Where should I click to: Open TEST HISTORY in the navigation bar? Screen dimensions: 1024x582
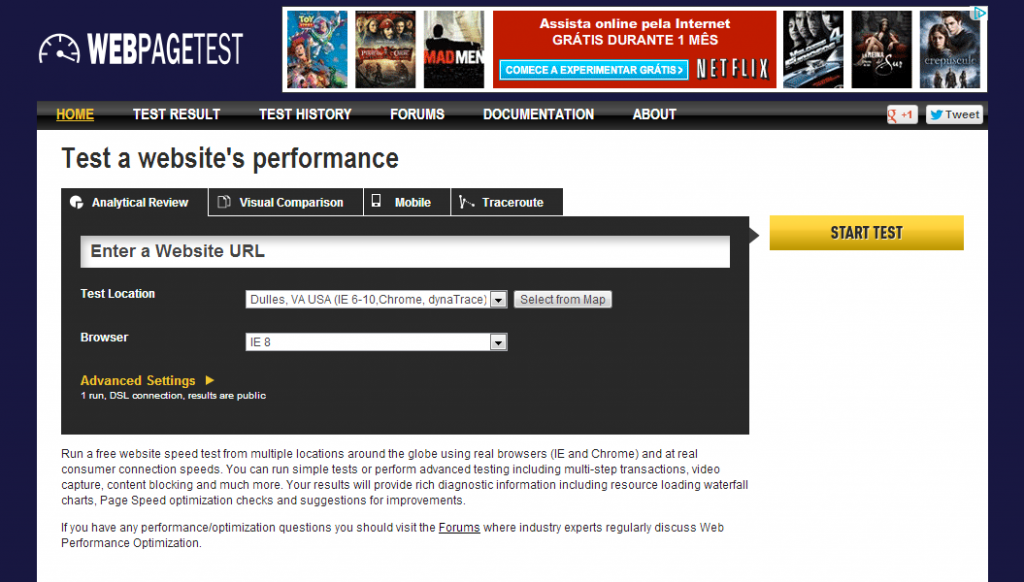coord(305,115)
